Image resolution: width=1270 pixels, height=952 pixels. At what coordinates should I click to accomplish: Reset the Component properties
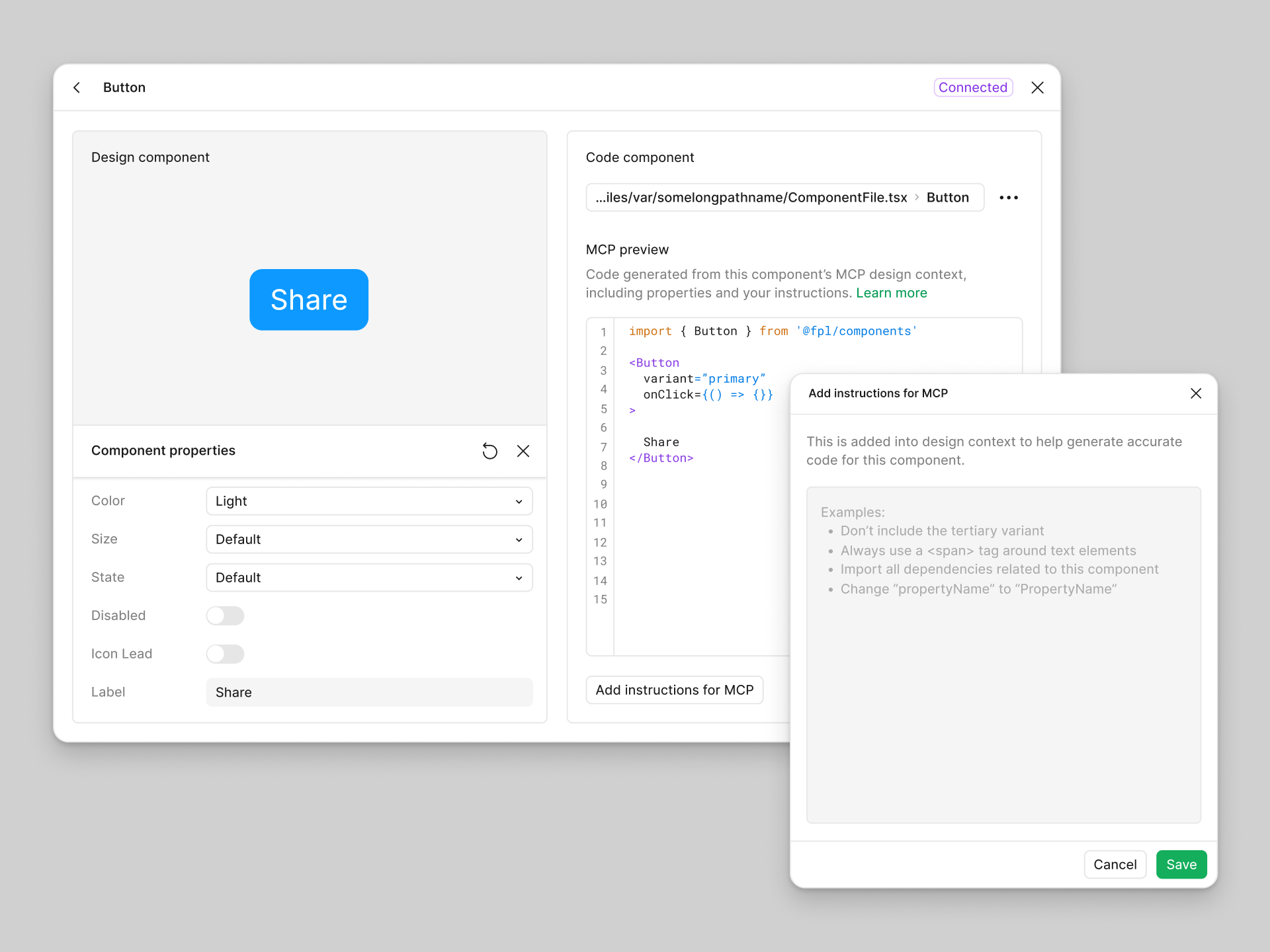tap(489, 451)
